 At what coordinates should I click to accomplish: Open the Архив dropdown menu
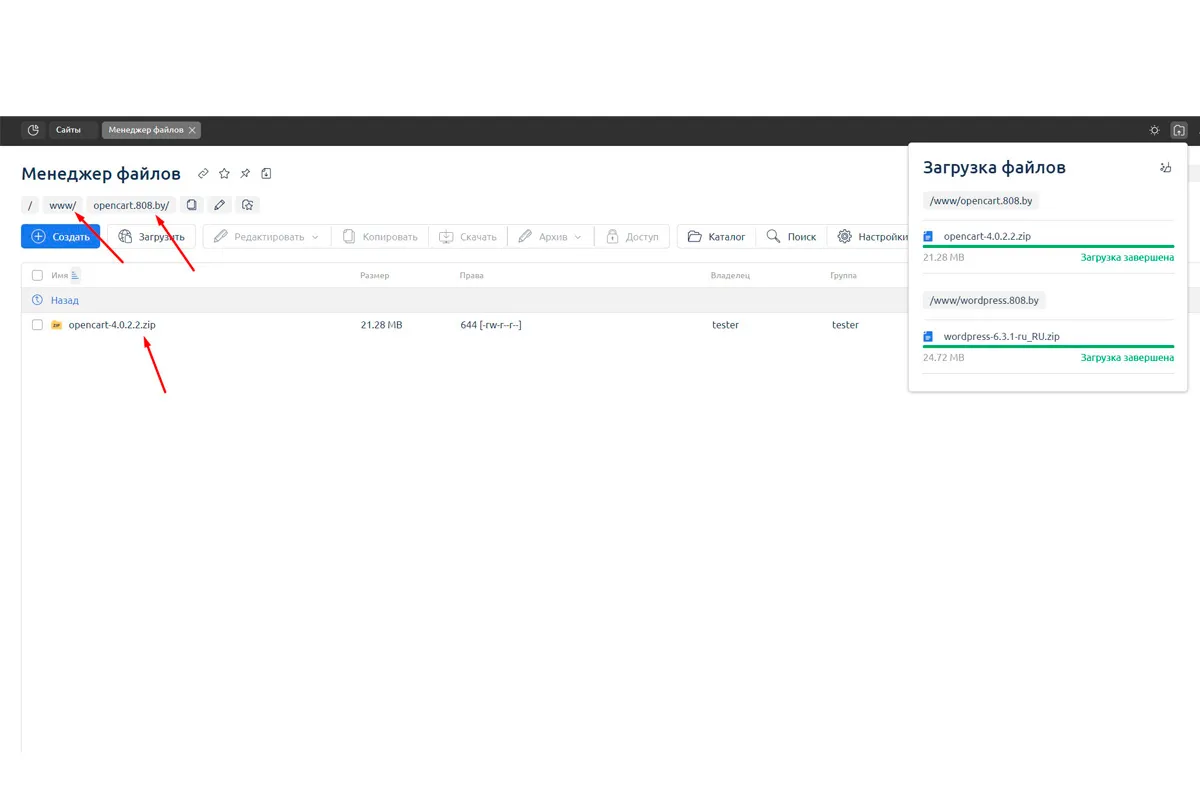point(577,237)
